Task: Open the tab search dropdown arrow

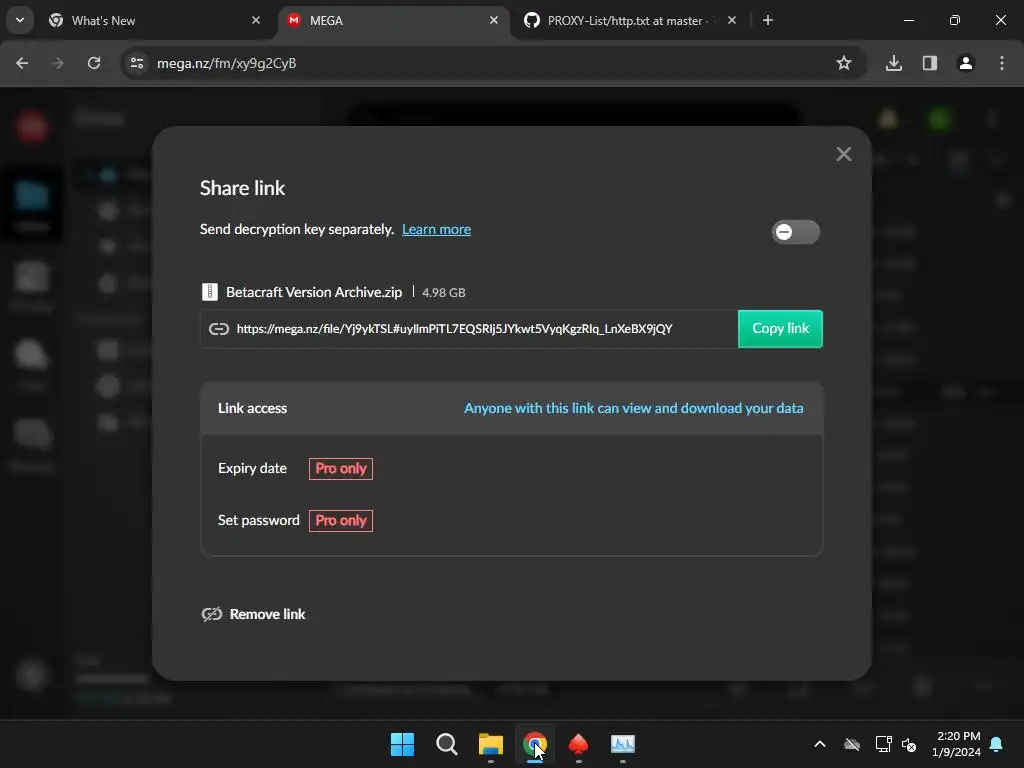Action: pos(20,20)
